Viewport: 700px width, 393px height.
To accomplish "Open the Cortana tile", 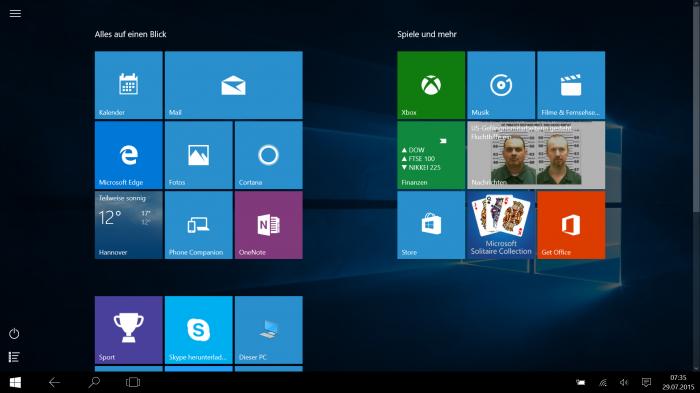I will pos(268,155).
